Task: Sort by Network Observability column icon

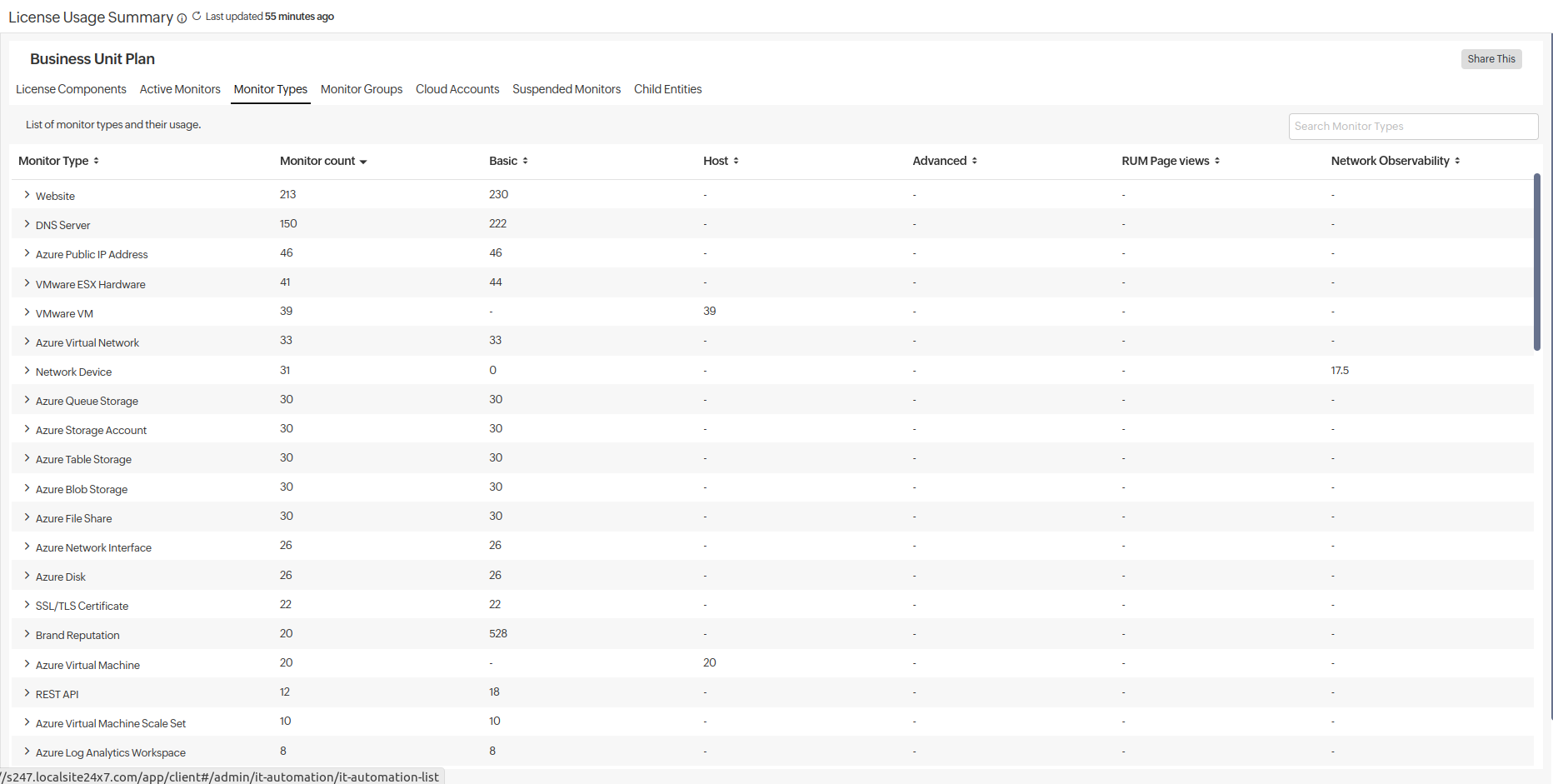Action: pos(1457,161)
